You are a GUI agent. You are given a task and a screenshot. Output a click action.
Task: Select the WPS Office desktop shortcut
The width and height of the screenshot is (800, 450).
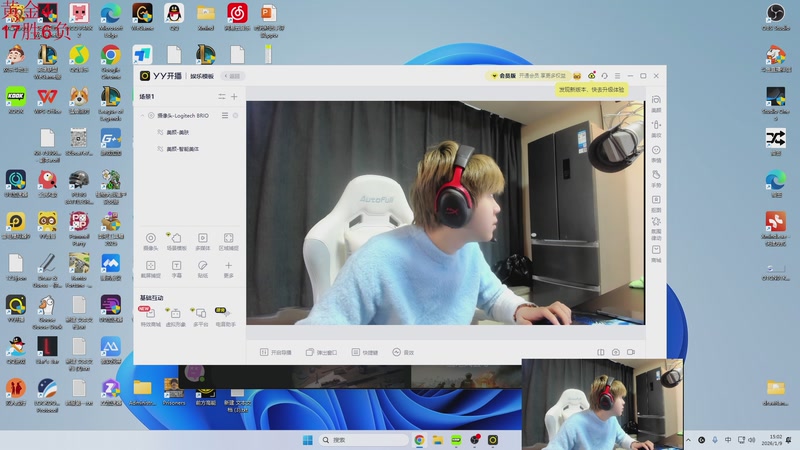pos(47,101)
